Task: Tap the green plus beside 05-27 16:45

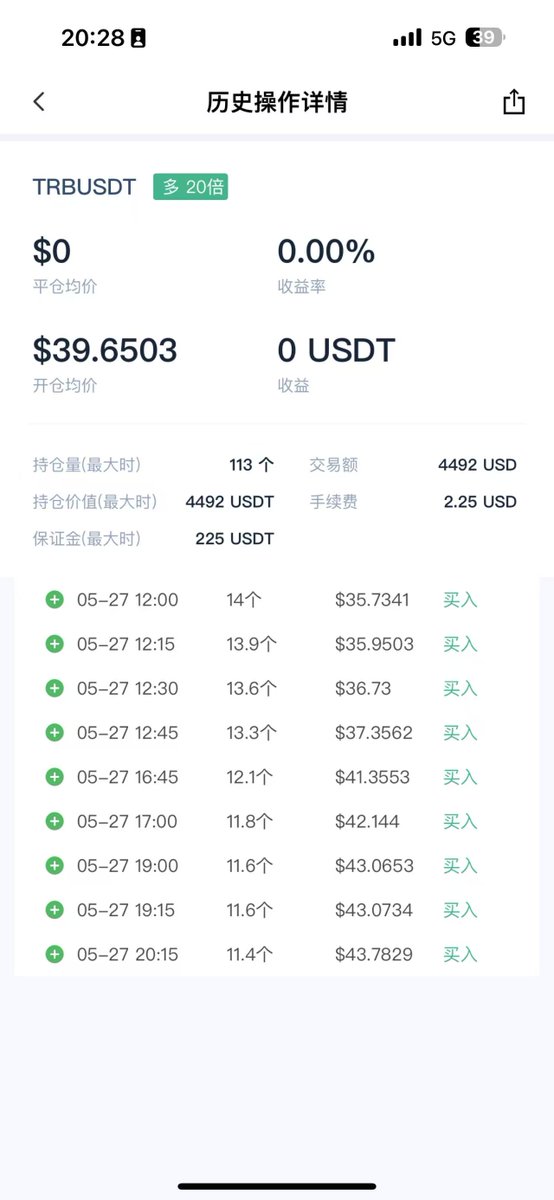Action: [x=55, y=777]
